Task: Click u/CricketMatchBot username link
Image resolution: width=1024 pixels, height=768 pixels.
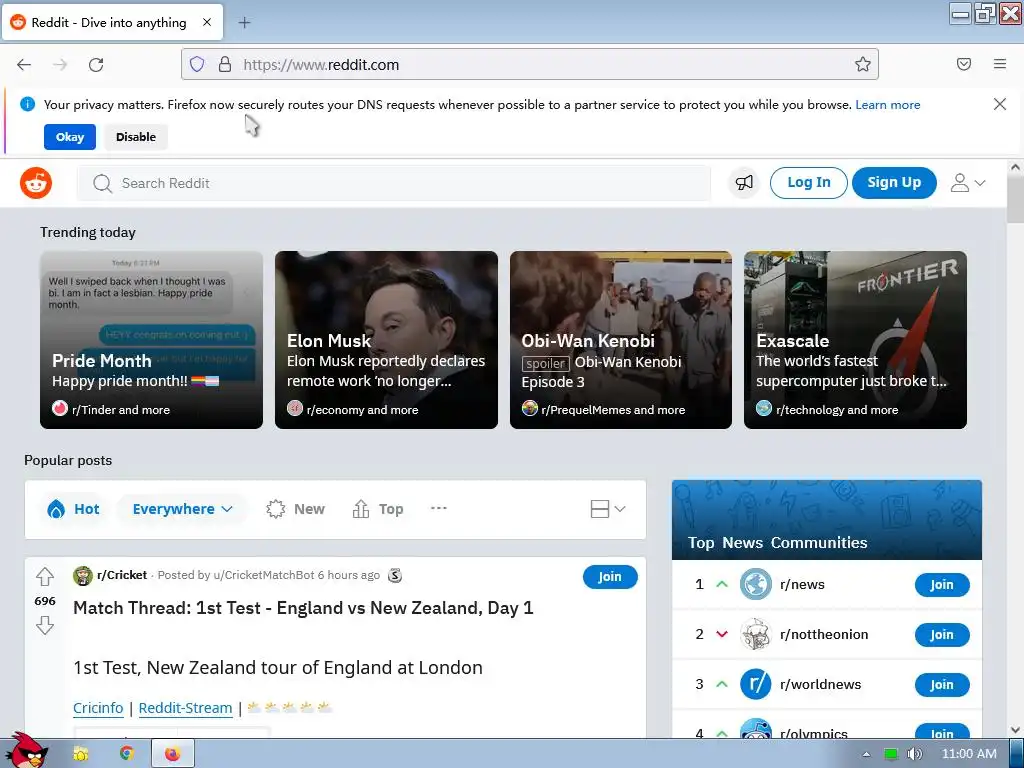Action: tap(264, 575)
